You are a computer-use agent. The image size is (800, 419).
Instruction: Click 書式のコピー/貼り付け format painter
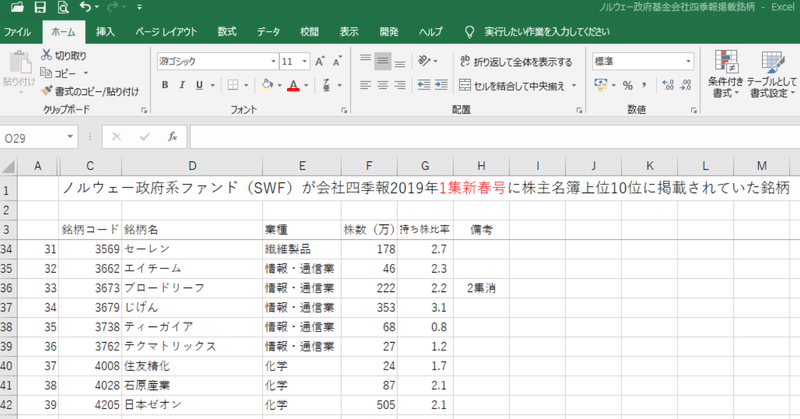(x=90, y=91)
